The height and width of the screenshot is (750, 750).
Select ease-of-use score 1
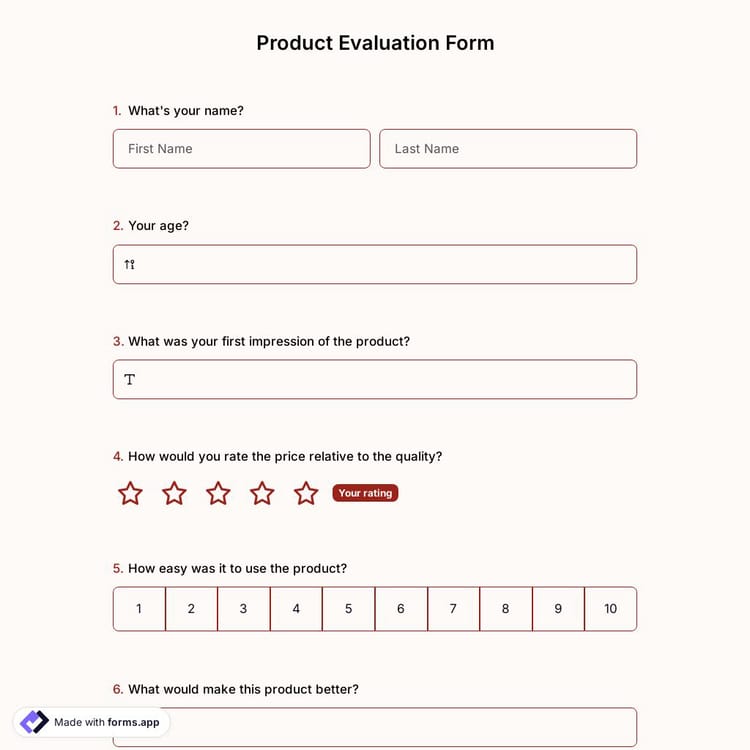[x=139, y=609]
